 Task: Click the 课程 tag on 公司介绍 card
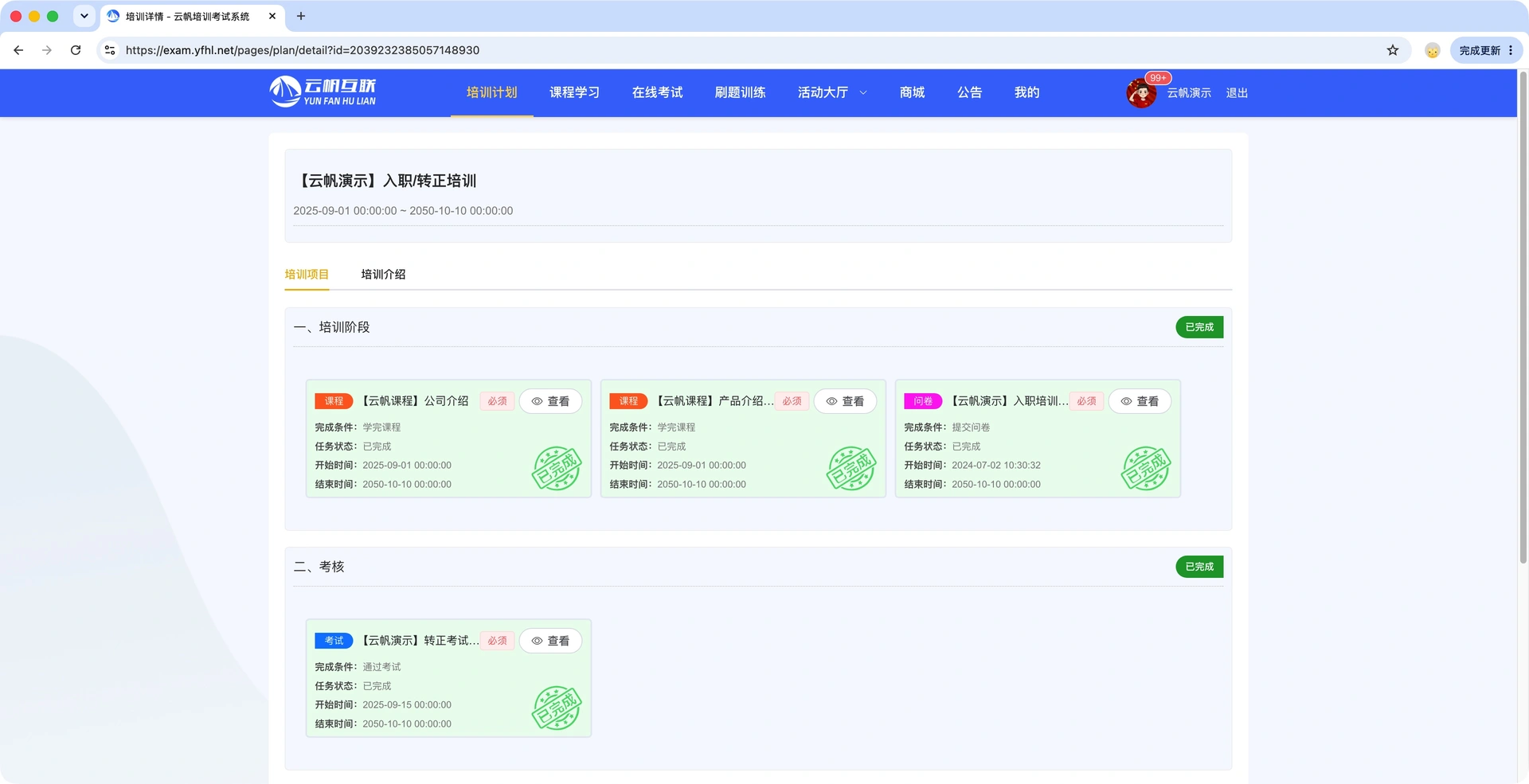pyautogui.click(x=334, y=401)
